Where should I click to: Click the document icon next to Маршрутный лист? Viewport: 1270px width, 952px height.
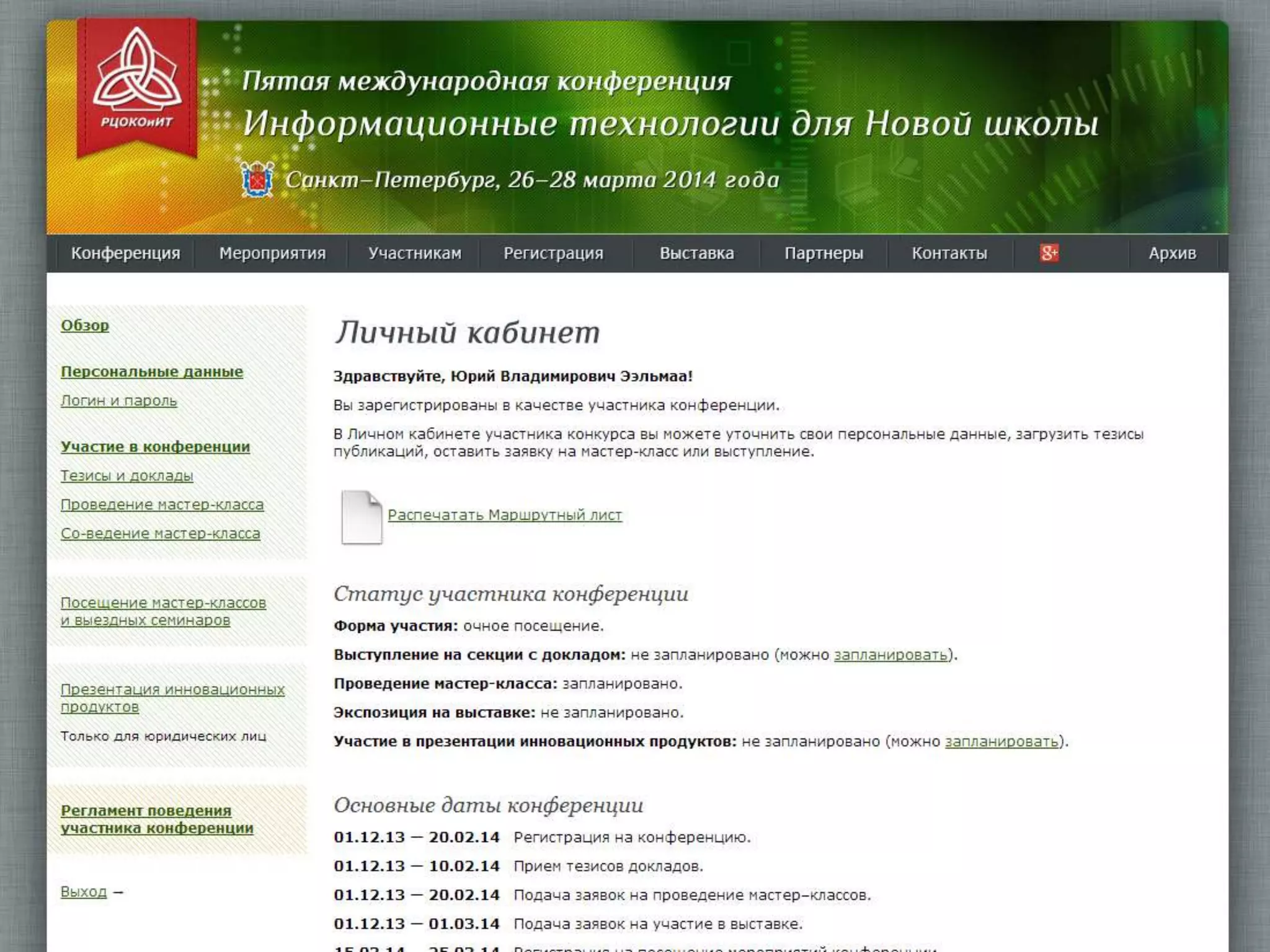[362, 517]
